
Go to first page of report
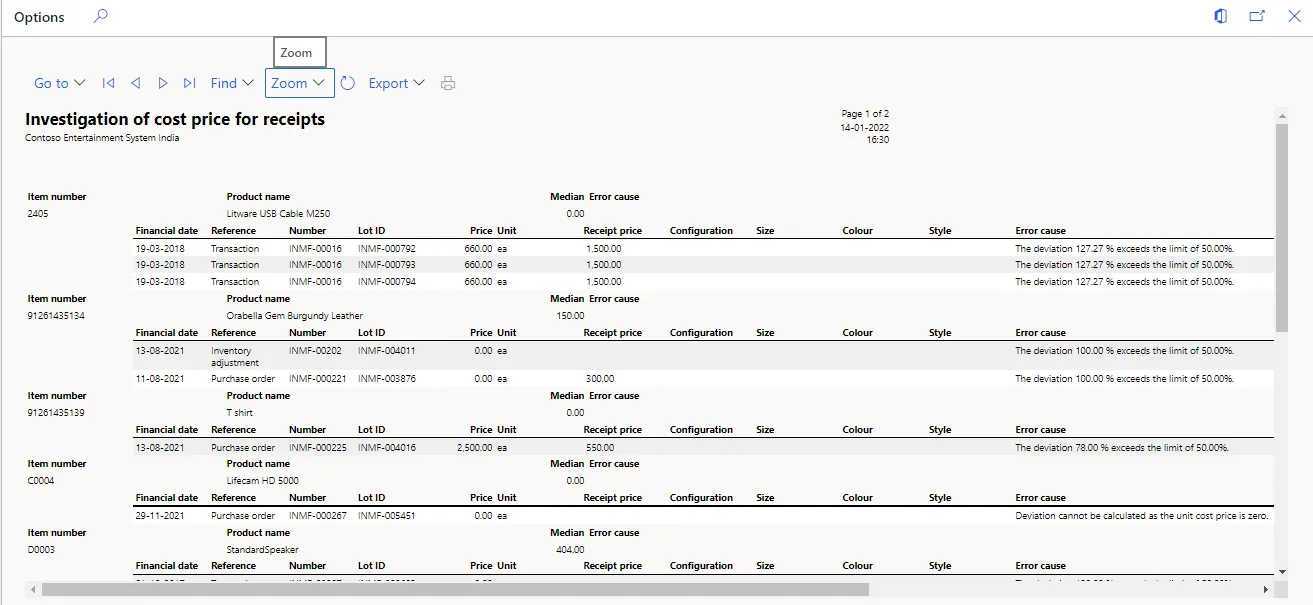[108, 83]
